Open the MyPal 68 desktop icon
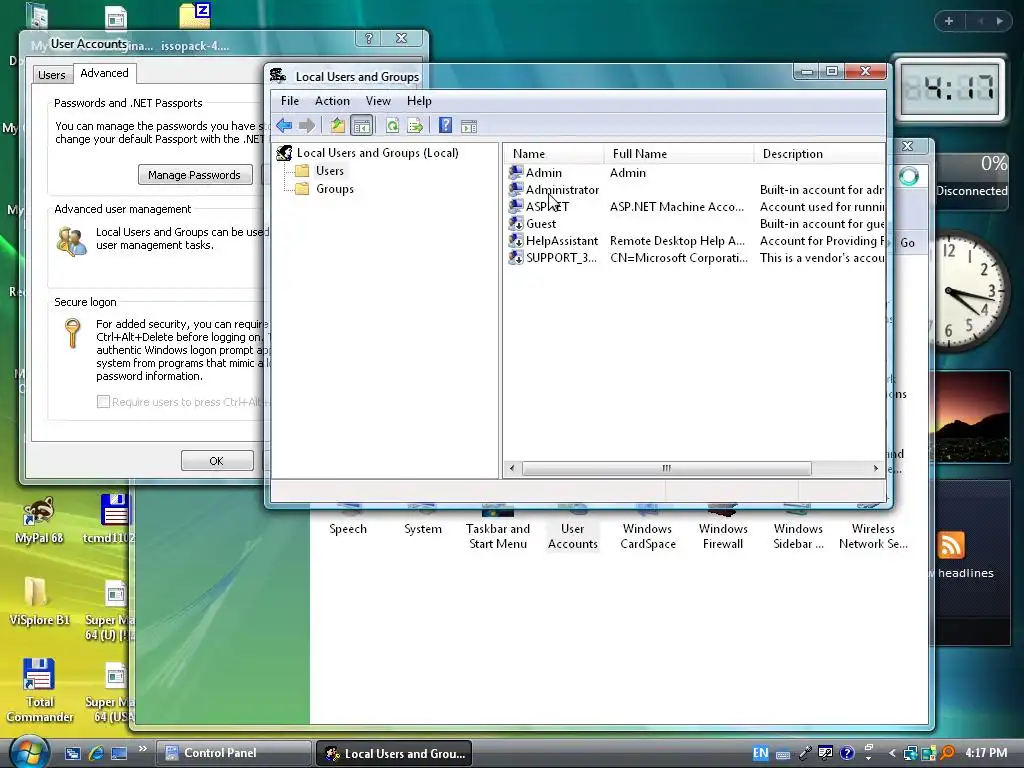 39,520
